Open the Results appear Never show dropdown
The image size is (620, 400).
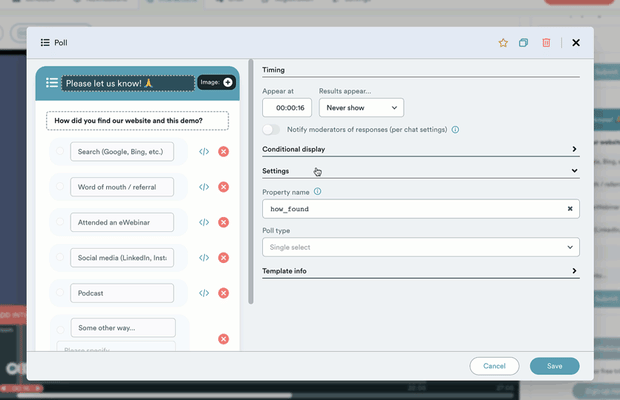click(x=360, y=107)
